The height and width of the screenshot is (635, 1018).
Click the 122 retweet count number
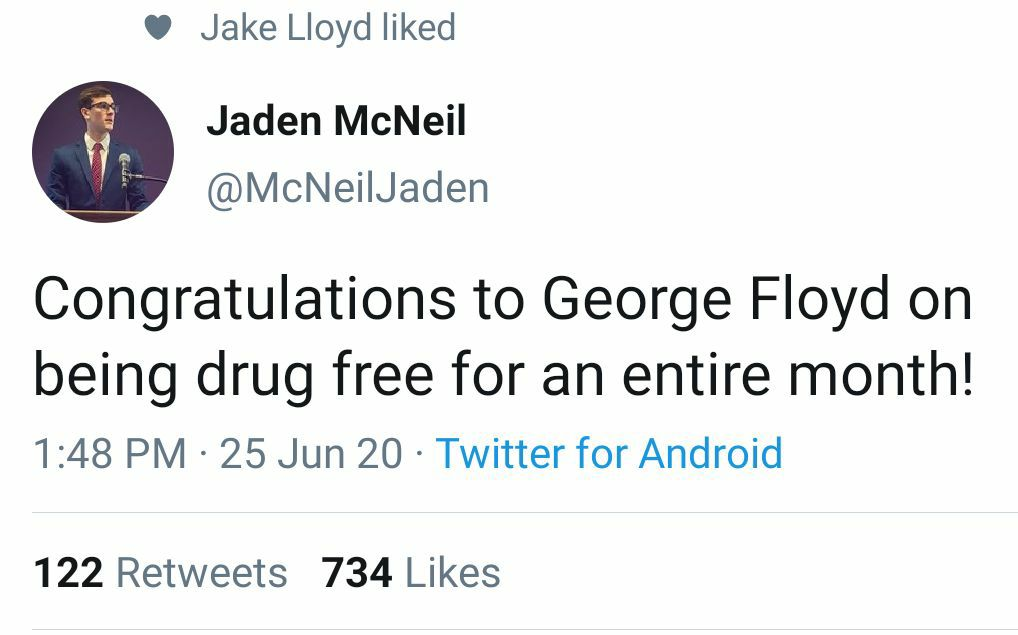[x=68, y=574]
